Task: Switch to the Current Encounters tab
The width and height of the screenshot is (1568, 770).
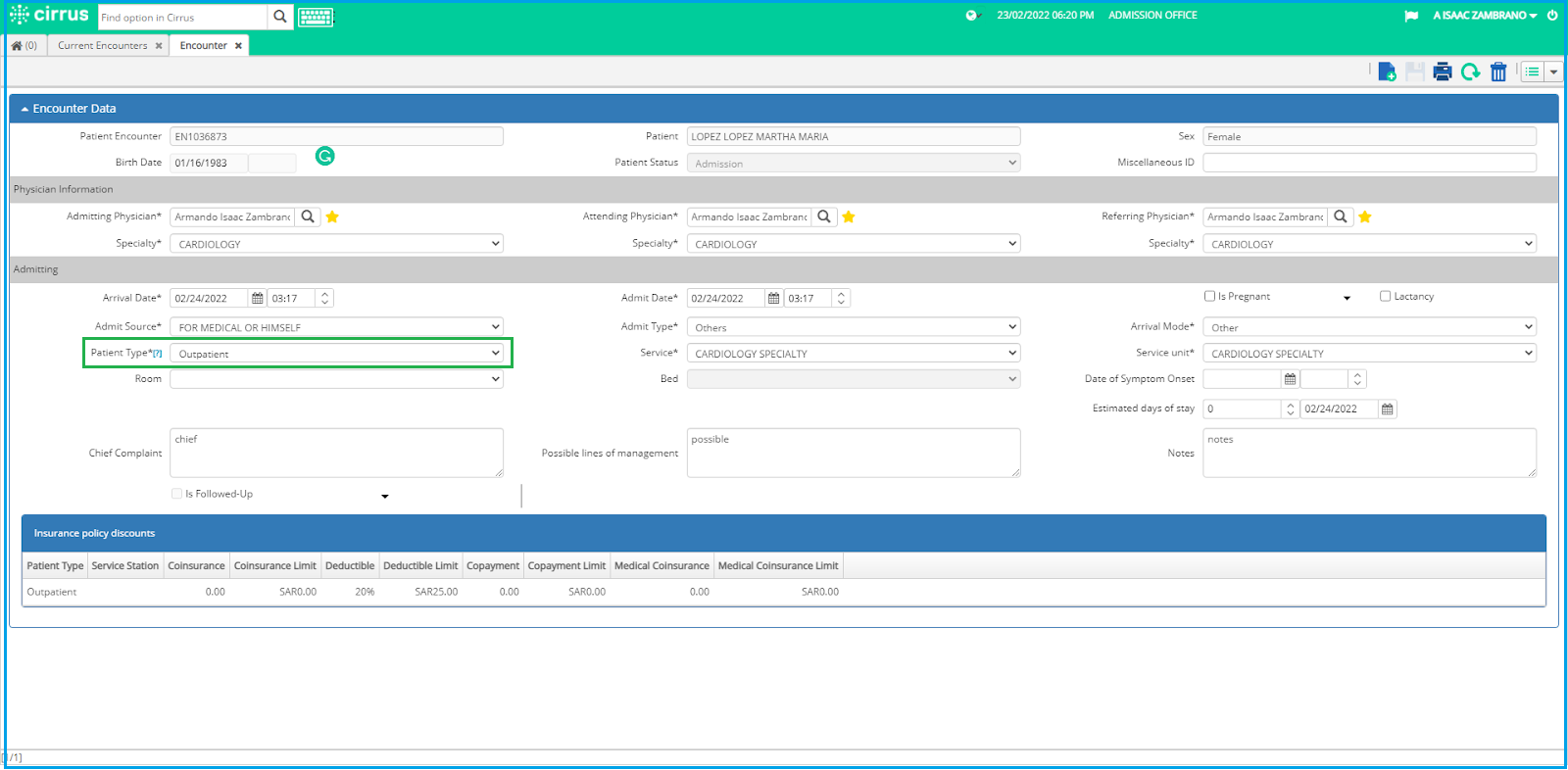Action: pos(102,45)
